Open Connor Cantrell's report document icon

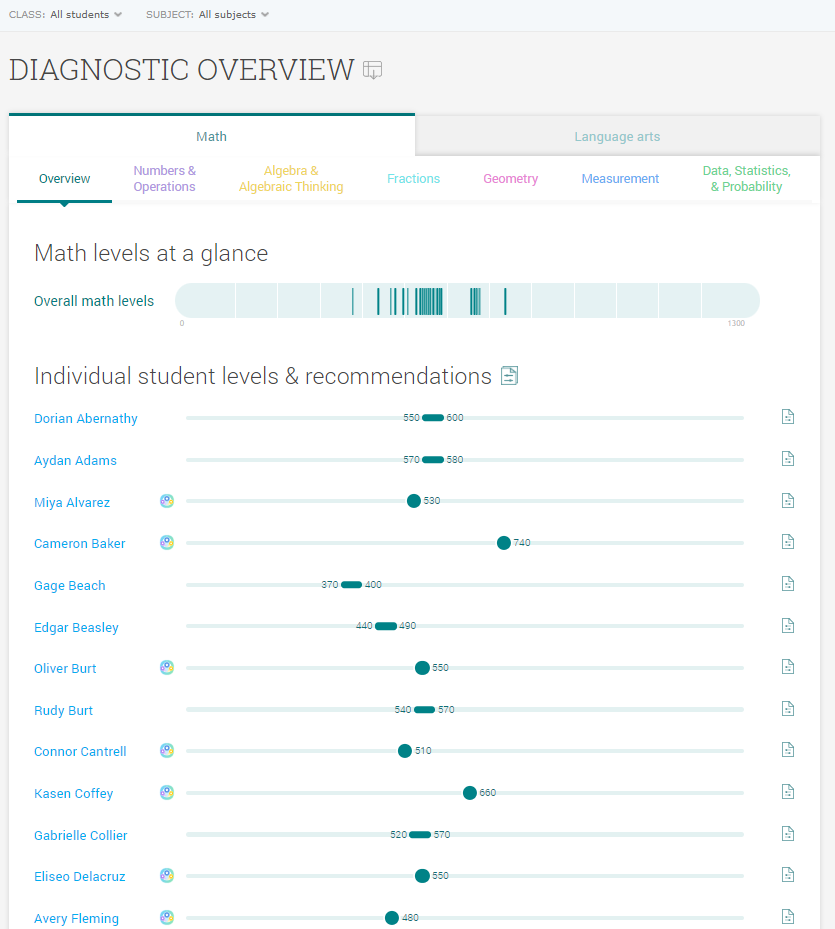point(788,750)
